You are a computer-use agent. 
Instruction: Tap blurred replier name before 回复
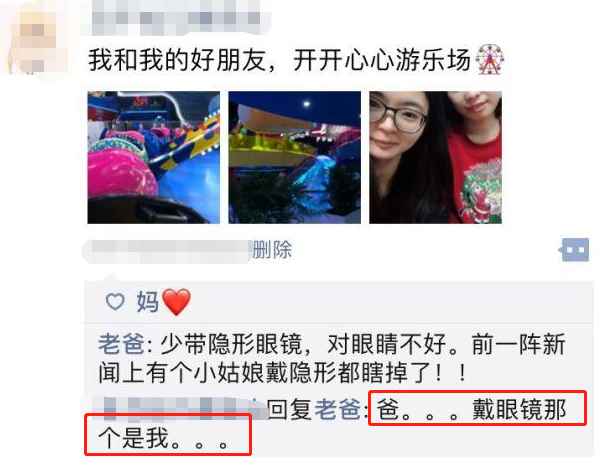coord(177,409)
